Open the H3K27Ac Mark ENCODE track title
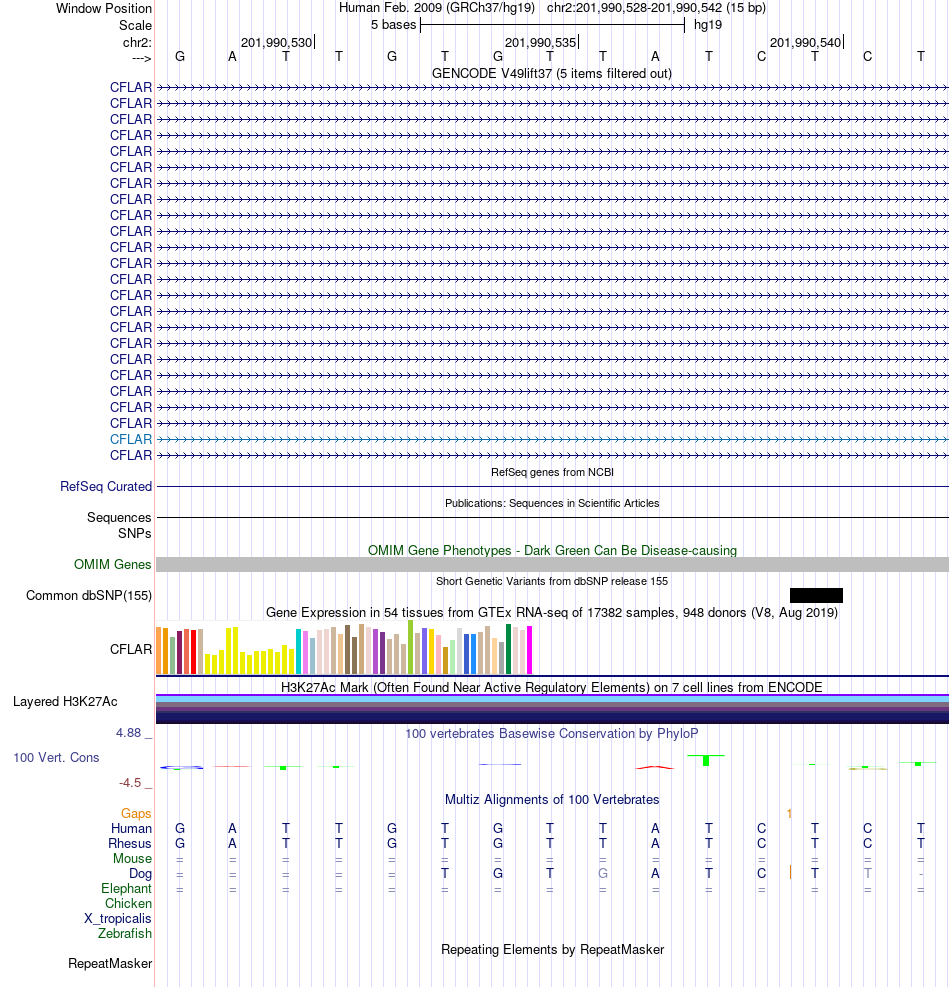Image resolution: width=950 pixels, height=987 pixels. click(551, 687)
